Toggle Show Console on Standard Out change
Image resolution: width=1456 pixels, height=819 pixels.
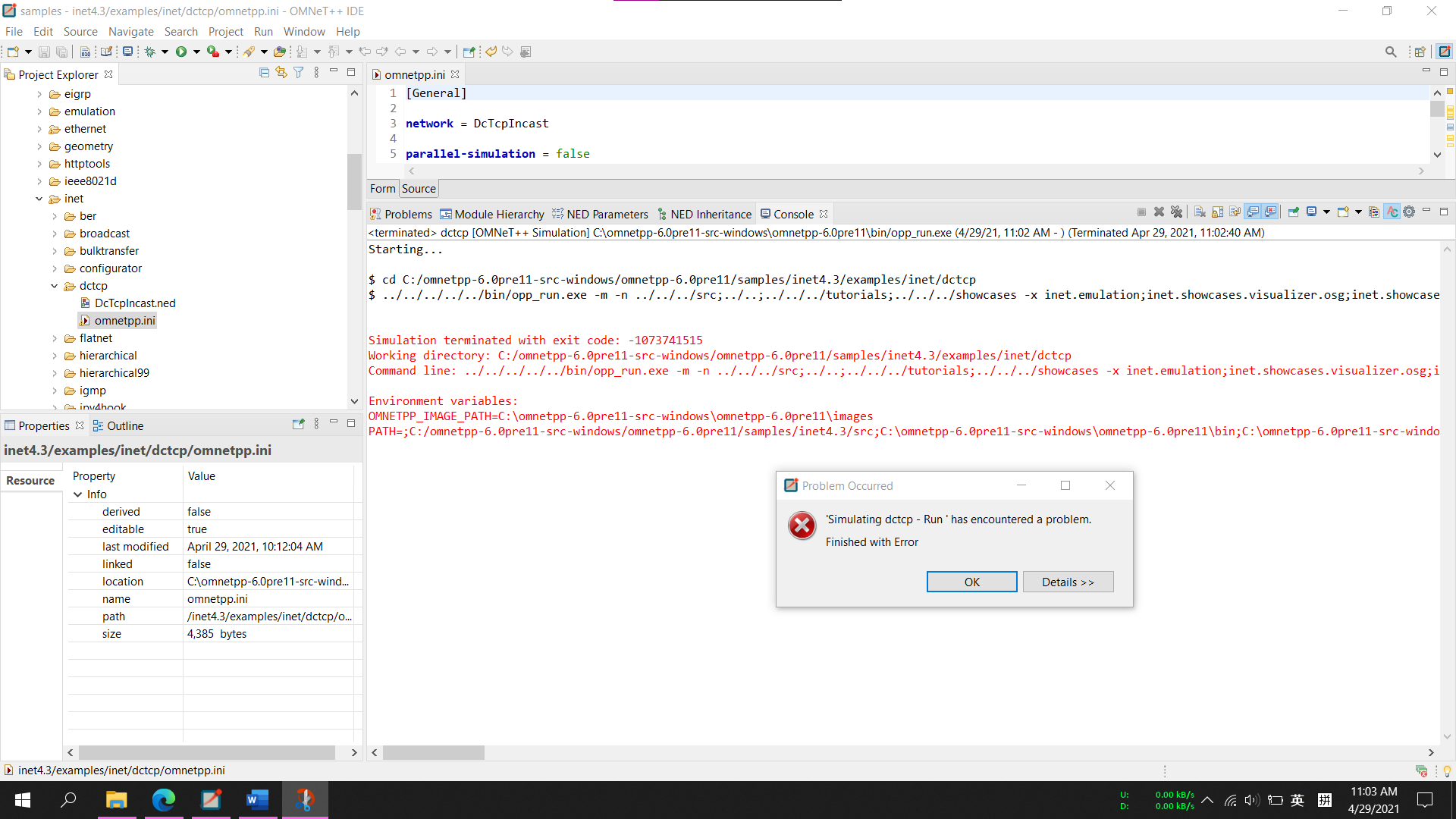click(1253, 212)
